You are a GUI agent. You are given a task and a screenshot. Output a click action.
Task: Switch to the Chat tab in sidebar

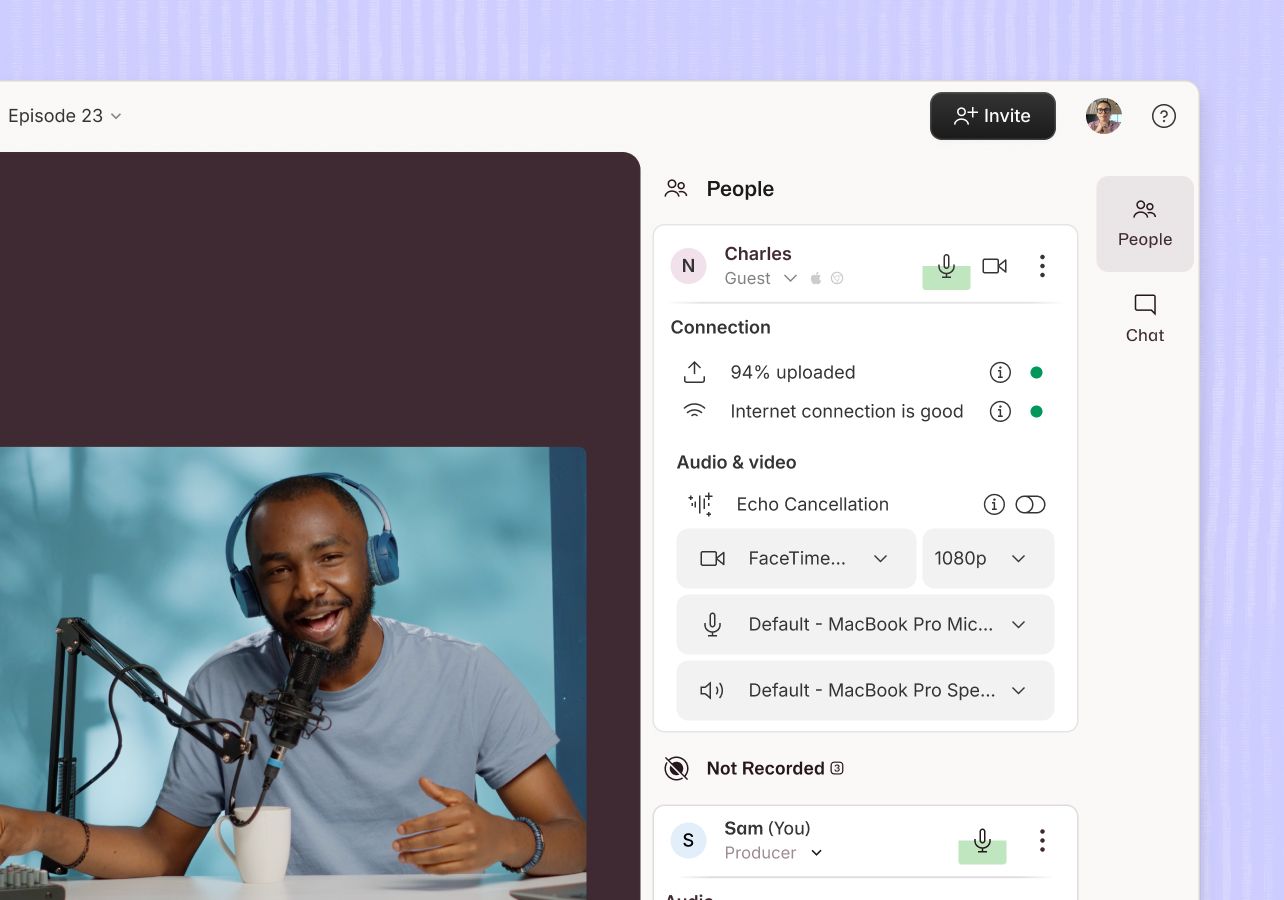pos(1145,319)
